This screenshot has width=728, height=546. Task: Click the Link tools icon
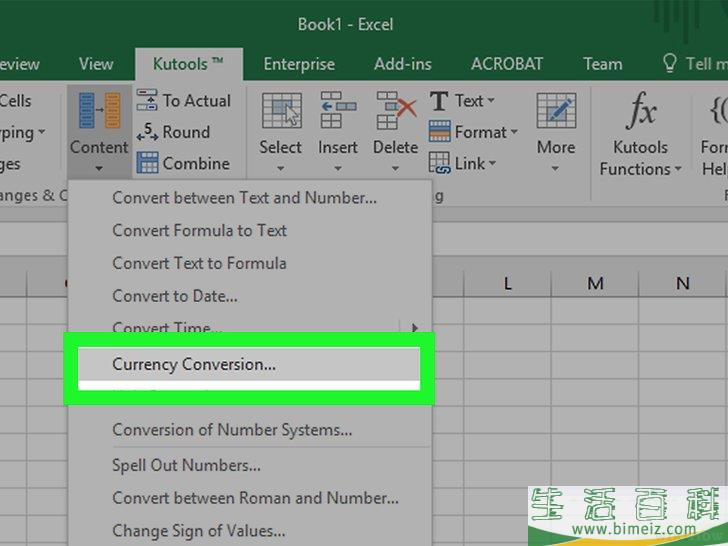[439, 163]
